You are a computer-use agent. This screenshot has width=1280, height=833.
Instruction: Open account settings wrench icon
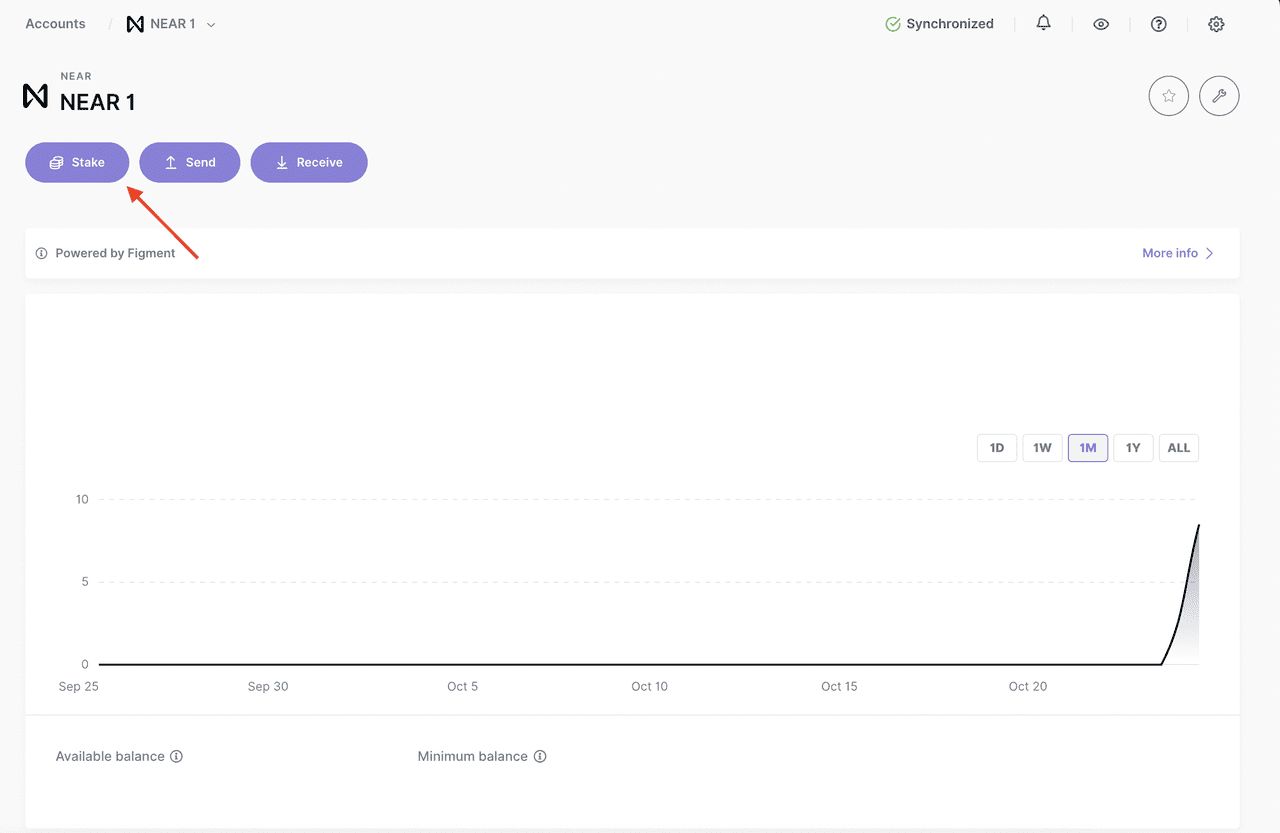1219,96
